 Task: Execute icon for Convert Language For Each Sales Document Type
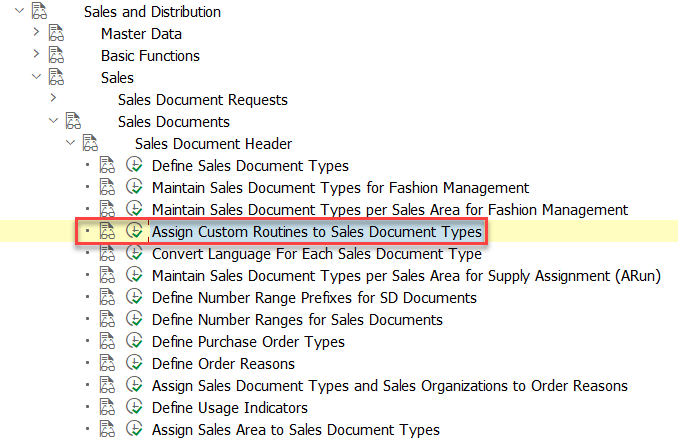[x=134, y=253]
